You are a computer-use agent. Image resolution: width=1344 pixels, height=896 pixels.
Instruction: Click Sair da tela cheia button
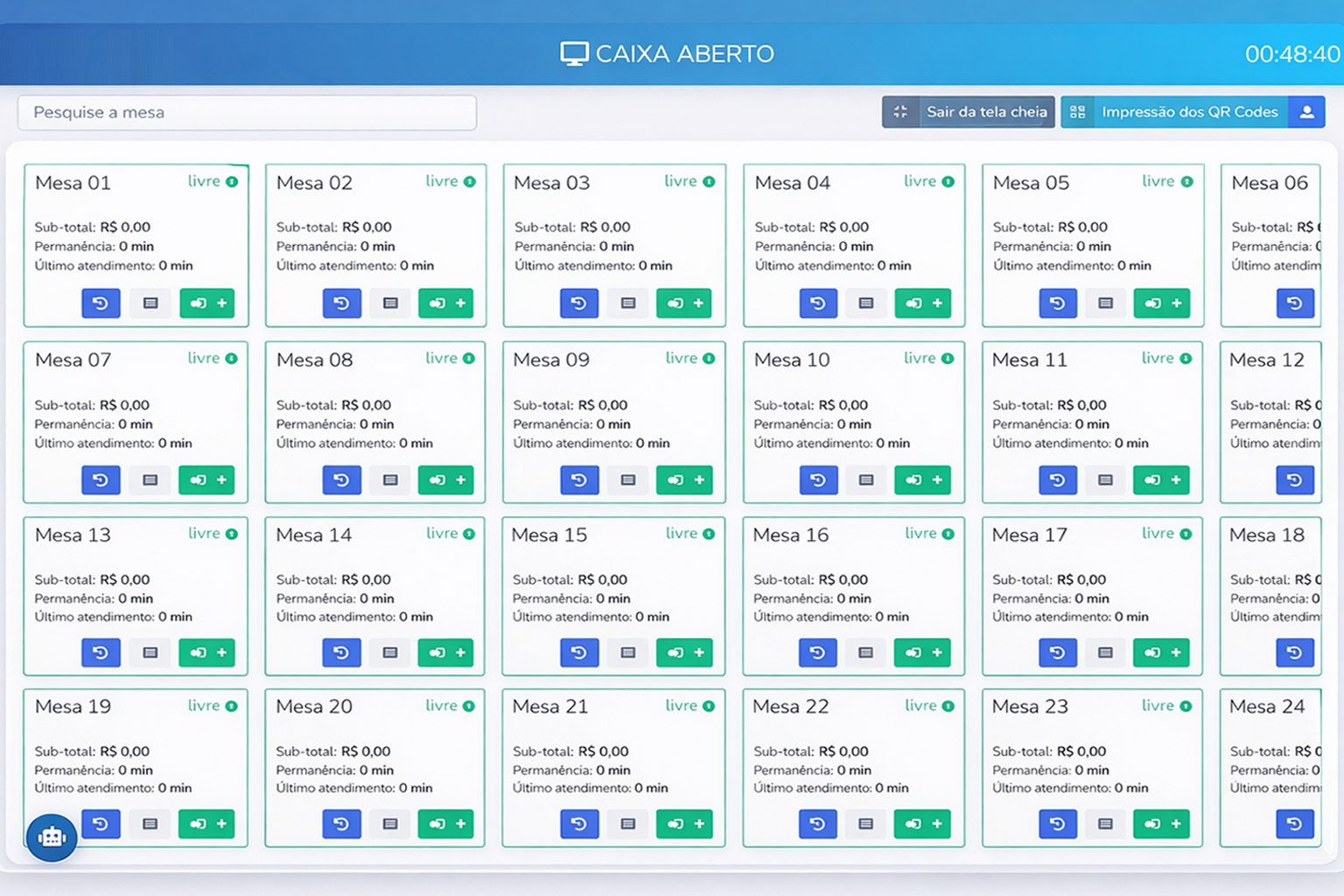969,112
